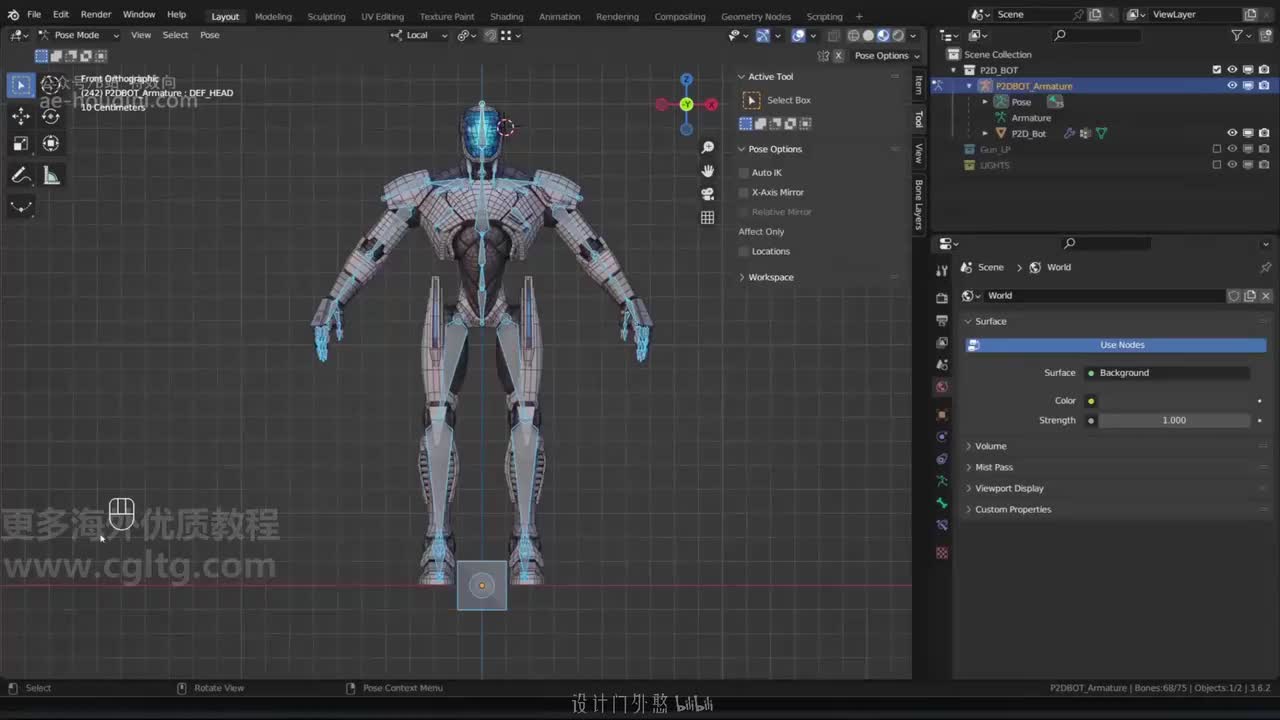Select the Select Box tool in the toolbar
1280x720 pixels.
click(21, 86)
